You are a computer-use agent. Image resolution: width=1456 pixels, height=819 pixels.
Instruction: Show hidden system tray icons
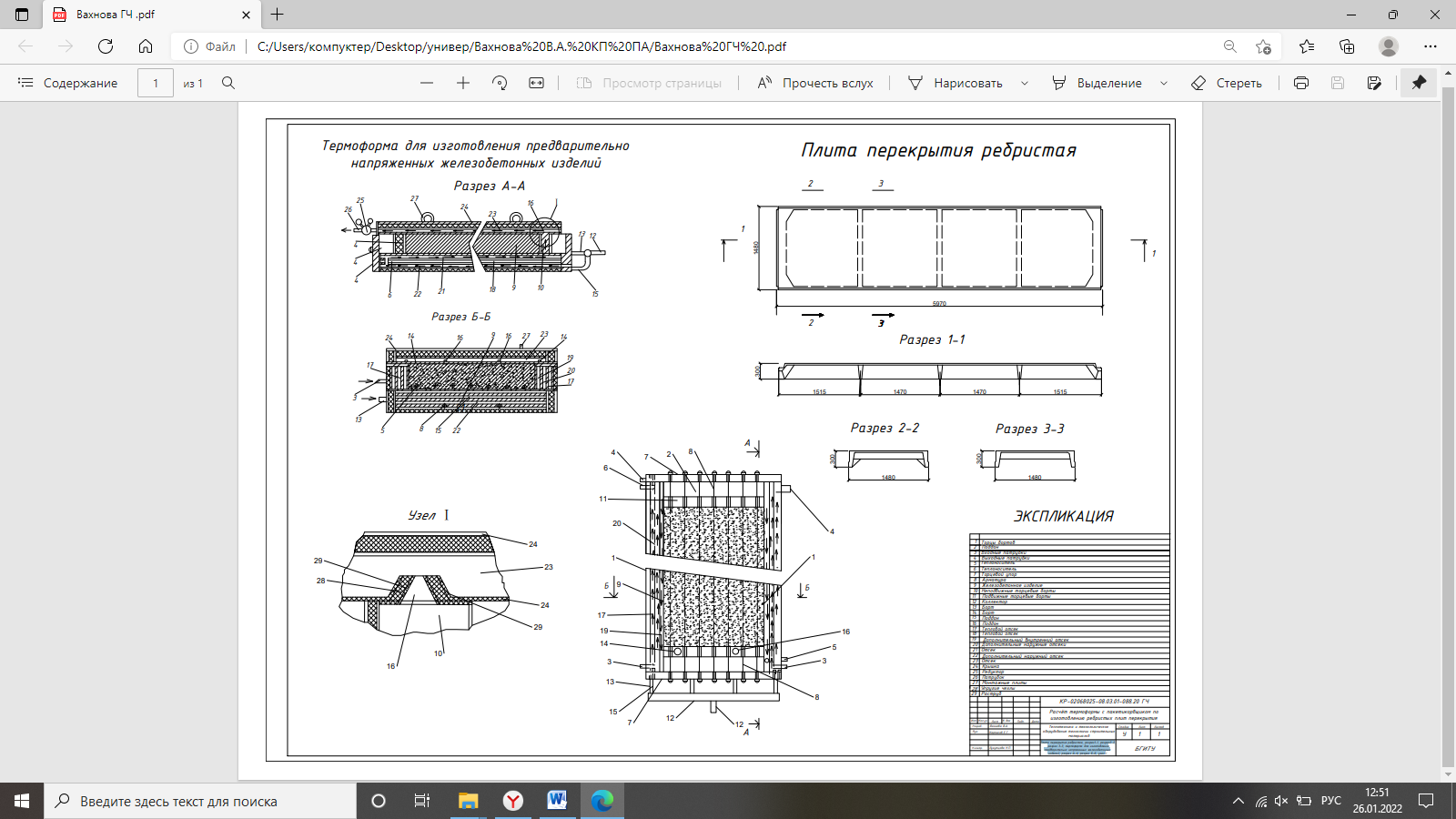(1238, 801)
